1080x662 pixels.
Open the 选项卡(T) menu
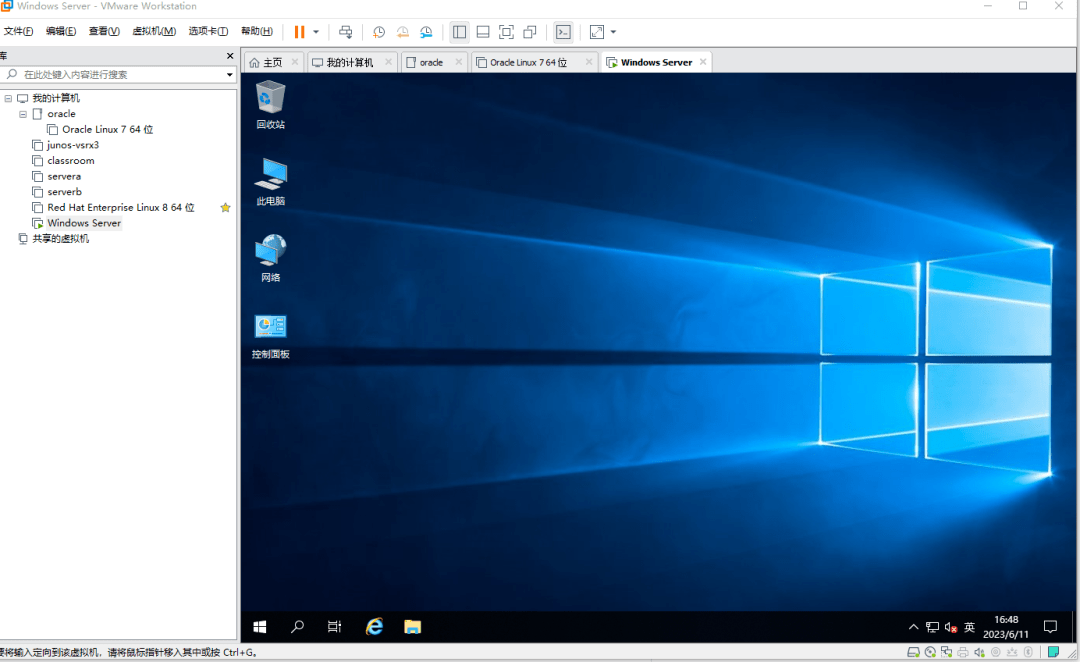pyautogui.click(x=208, y=31)
